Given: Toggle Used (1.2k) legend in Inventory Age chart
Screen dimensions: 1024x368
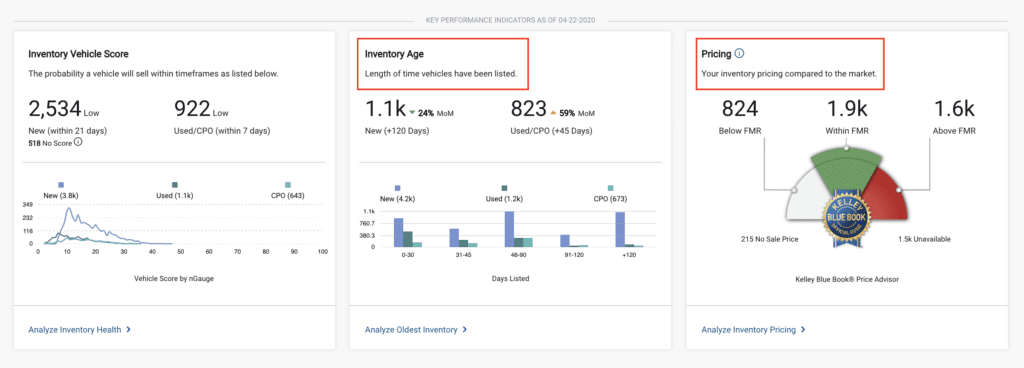Looking at the screenshot, I should [504, 193].
